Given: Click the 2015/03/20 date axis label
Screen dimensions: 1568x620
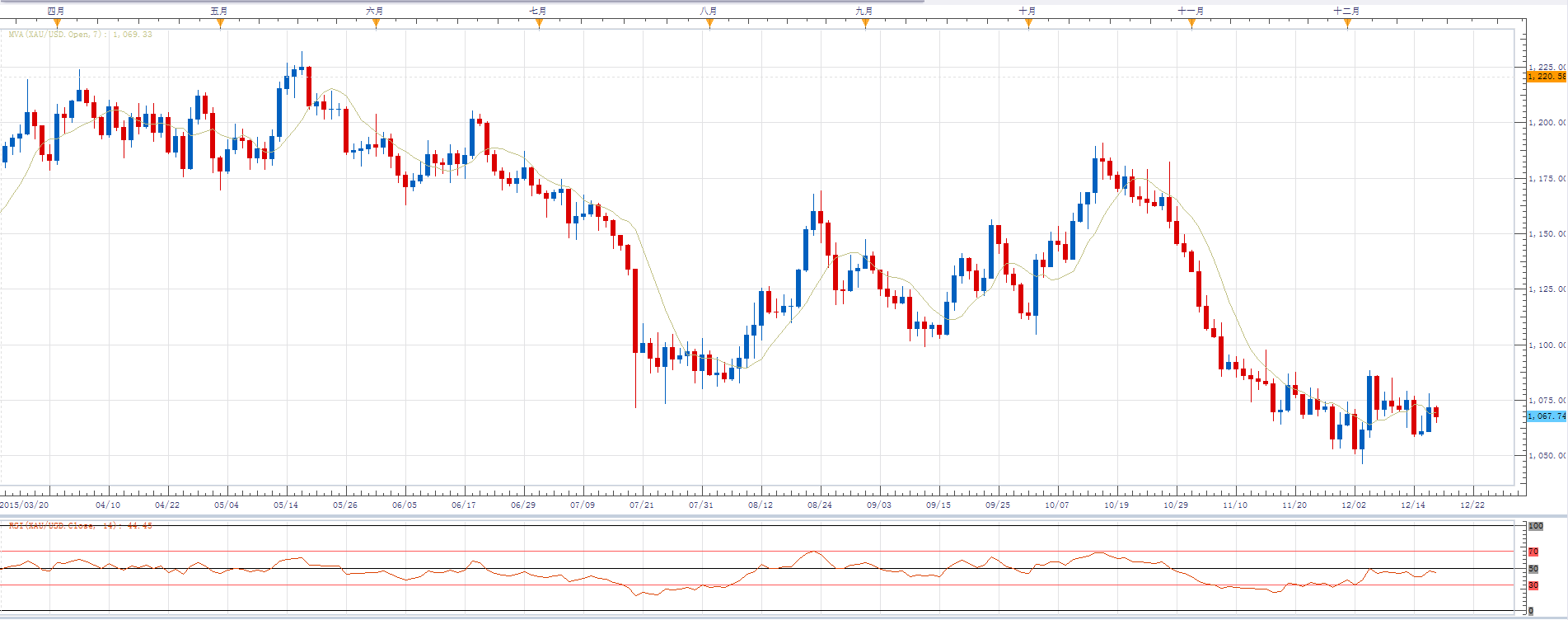Looking at the screenshot, I should [x=25, y=505].
